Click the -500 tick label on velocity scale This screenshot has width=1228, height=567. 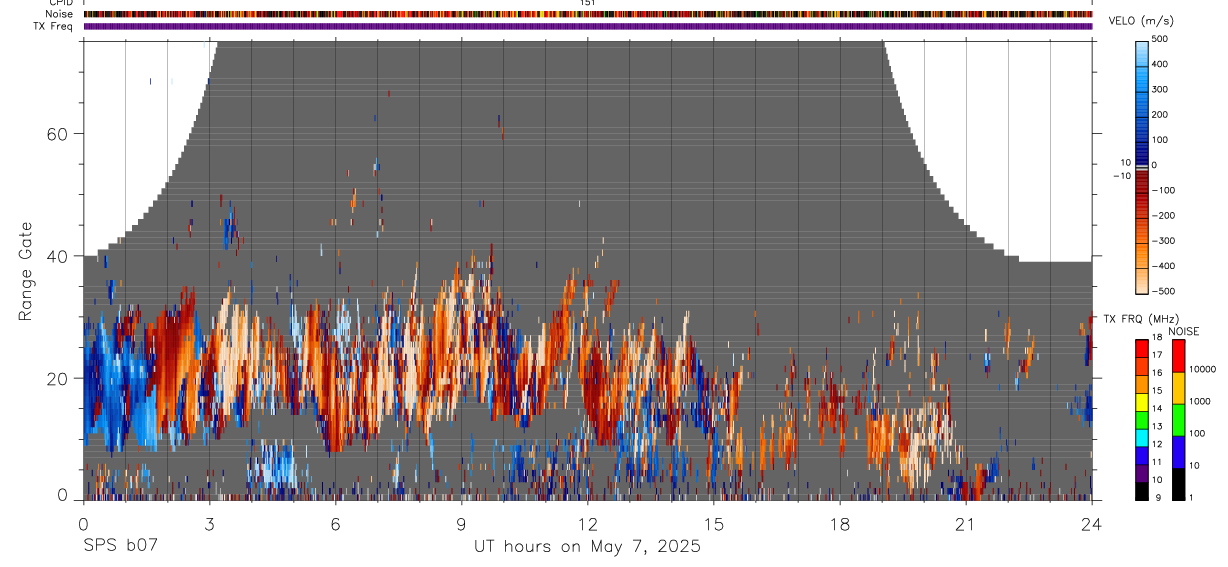(1163, 291)
